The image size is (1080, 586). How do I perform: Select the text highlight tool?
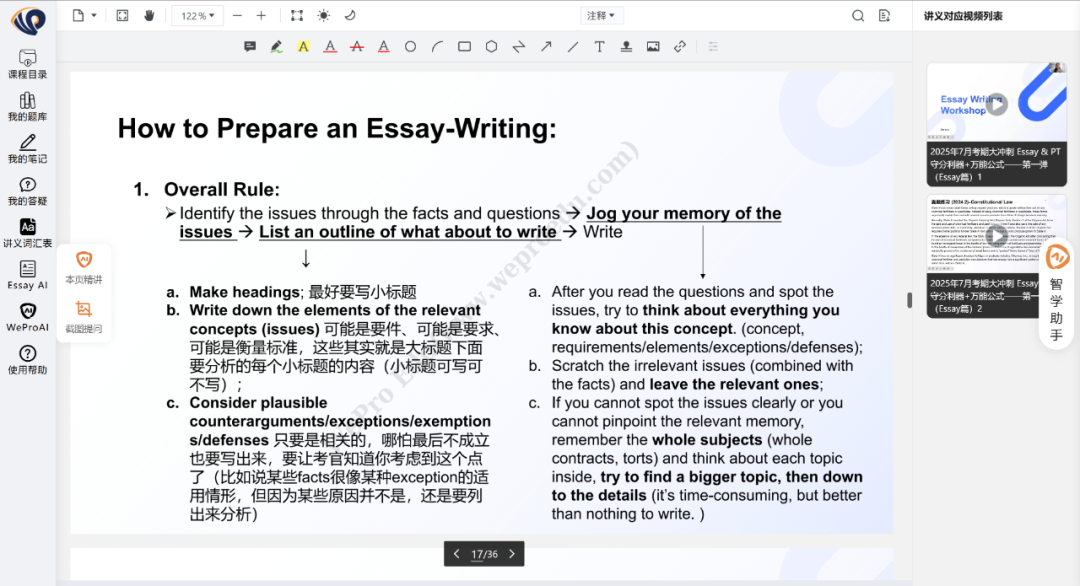coord(303,47)
